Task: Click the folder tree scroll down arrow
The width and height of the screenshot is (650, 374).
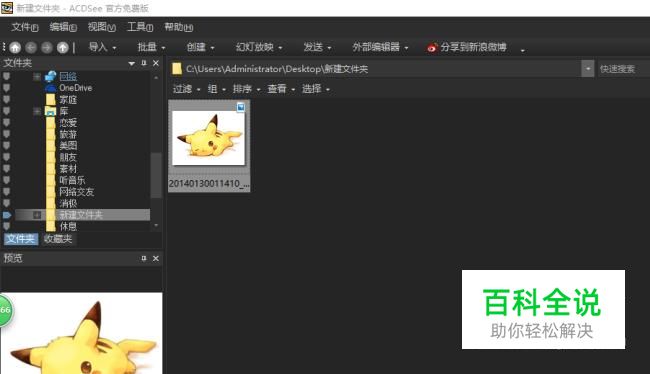Action: point(156,226)
